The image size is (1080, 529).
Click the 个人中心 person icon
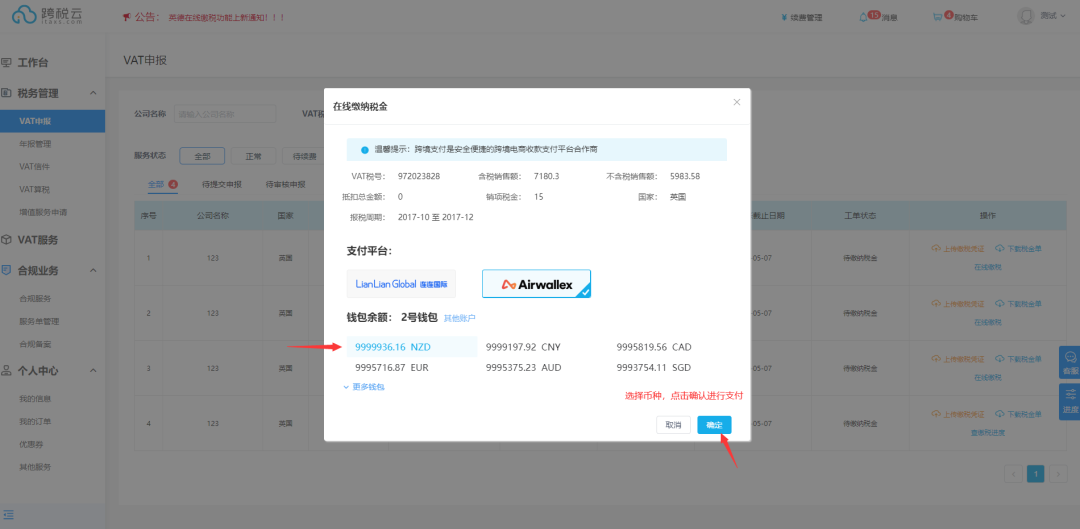(x=6, y=371)
